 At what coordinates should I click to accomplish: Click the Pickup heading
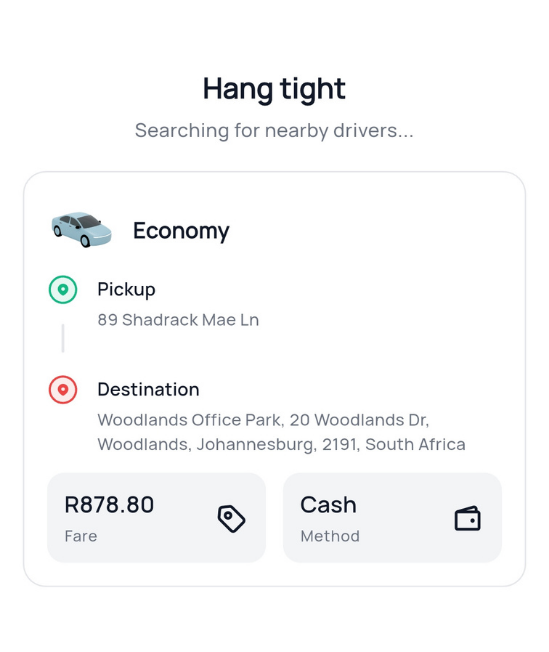126,289
